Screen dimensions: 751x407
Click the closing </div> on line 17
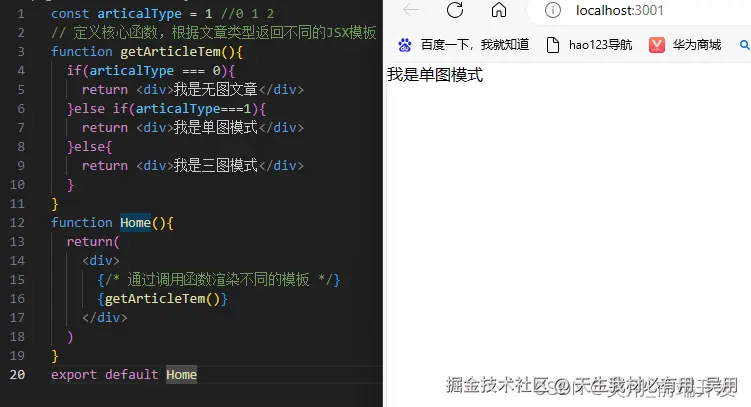click(104, 317)
